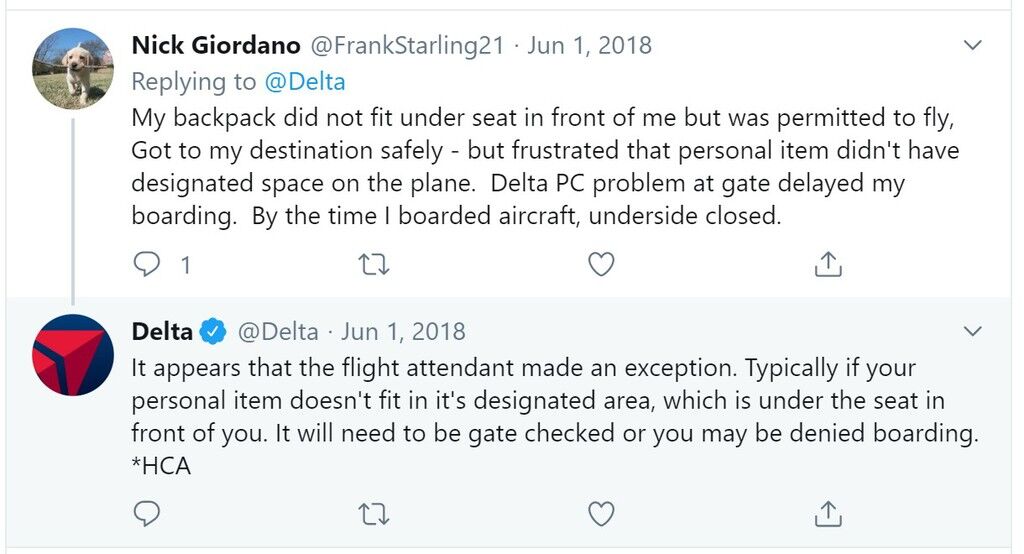Open the @Delta handle beside verified badge
The width and height of the screenshot is (1024, 554).
(278, 332)
